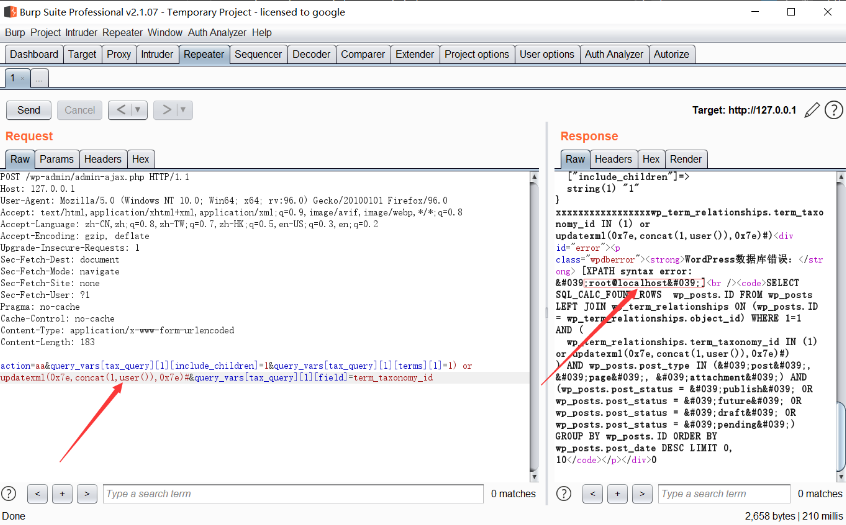Image resolution: width=846 pixels, height=525 pixels.
Task: Click the Host: 127.0.0.1 header line
Action: [x=38, y=189]
